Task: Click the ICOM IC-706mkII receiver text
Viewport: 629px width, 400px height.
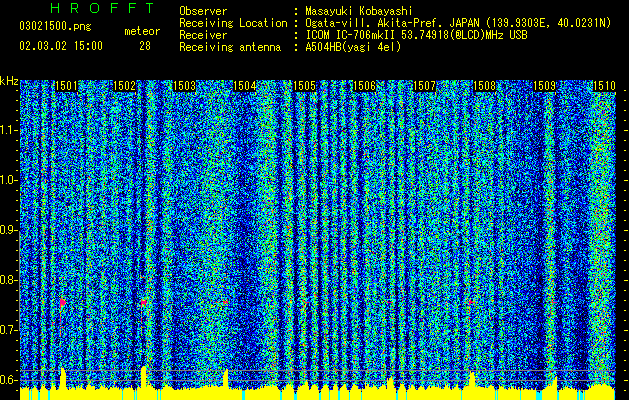Action: 416,35
